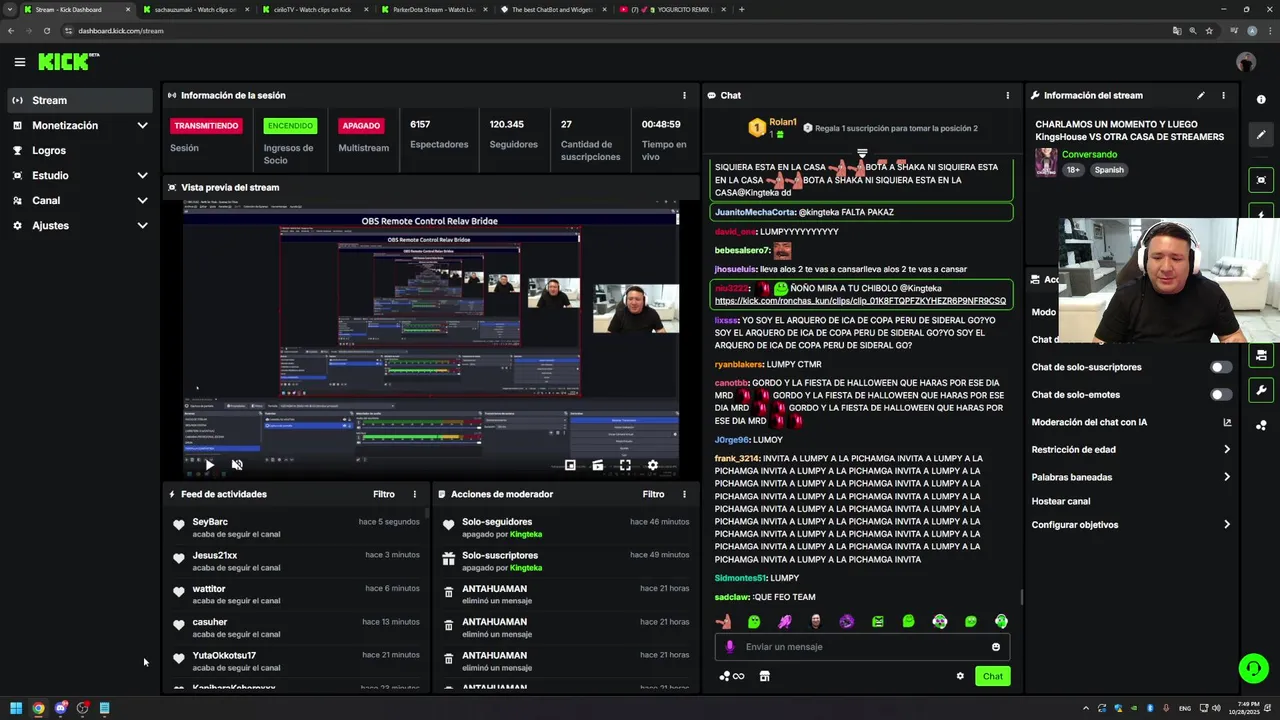This screenshot has height=720, width=1280.
Task: Expand the Monetización sidebar section
Action: point(142,125)
